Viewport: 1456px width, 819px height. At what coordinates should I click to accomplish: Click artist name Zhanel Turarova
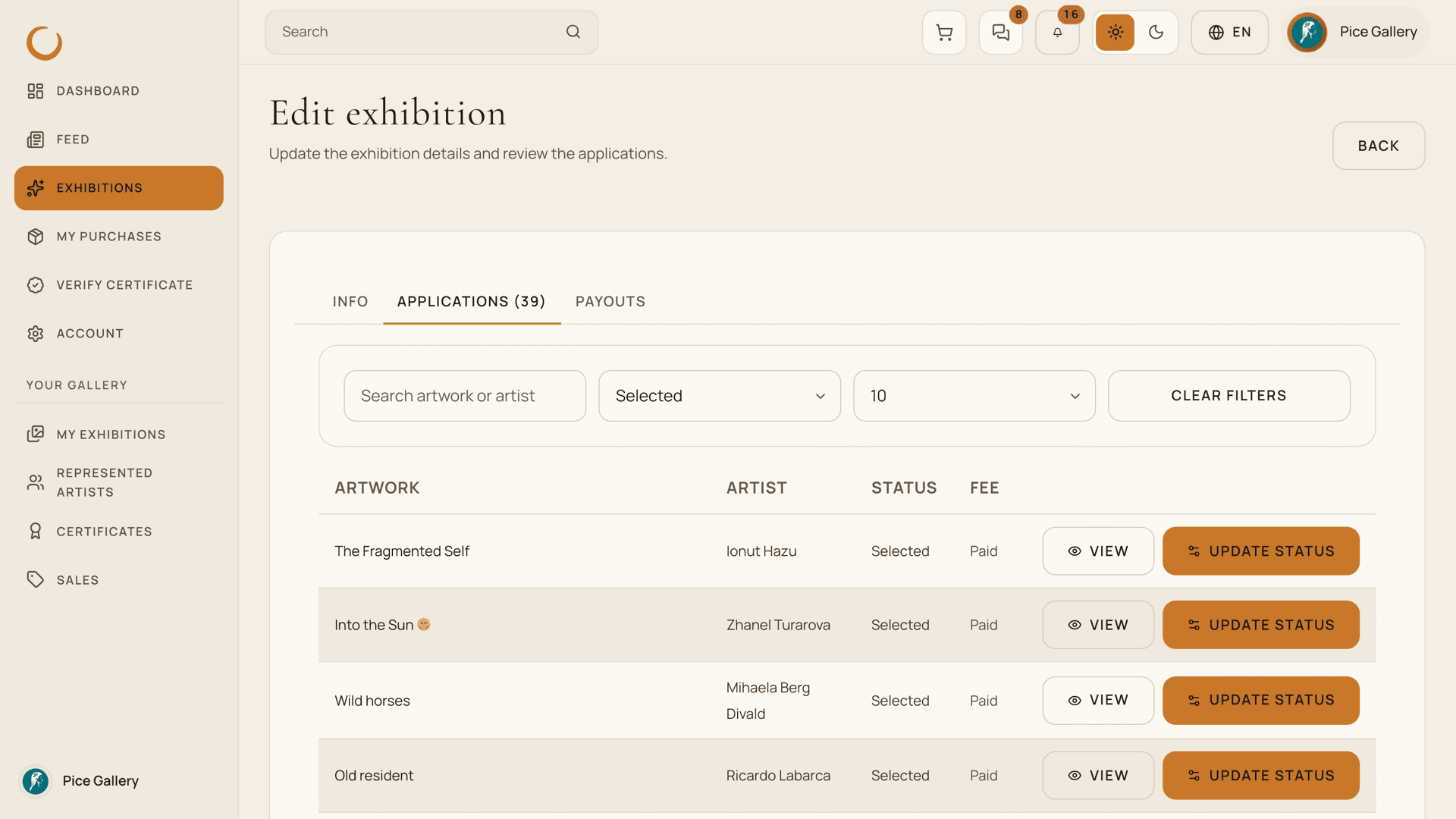pyautogui.click(x=778, y=625)
